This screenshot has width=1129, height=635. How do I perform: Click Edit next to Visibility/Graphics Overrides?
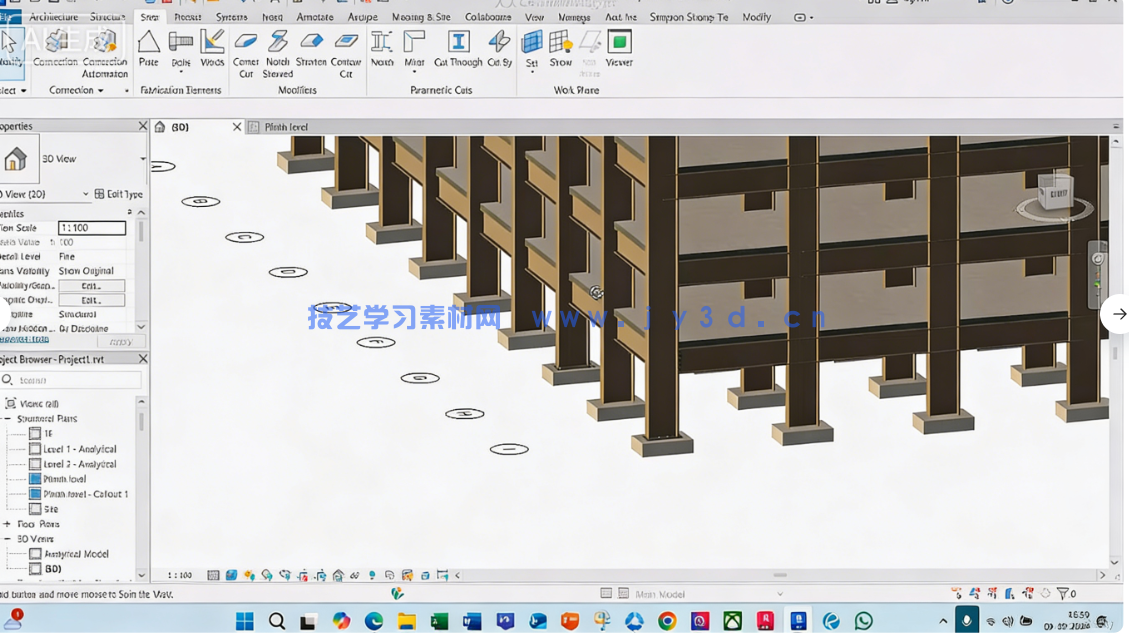pyautogui.click(x=91, y=285)
